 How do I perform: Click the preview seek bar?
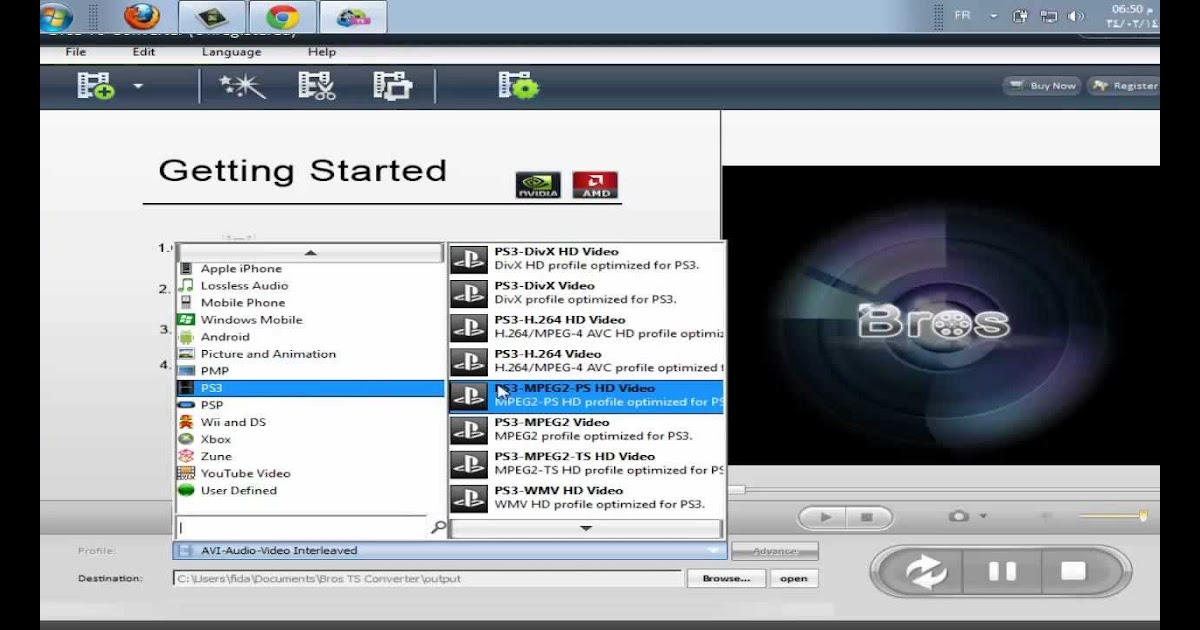pyautogui.click(x=943, y=490)
